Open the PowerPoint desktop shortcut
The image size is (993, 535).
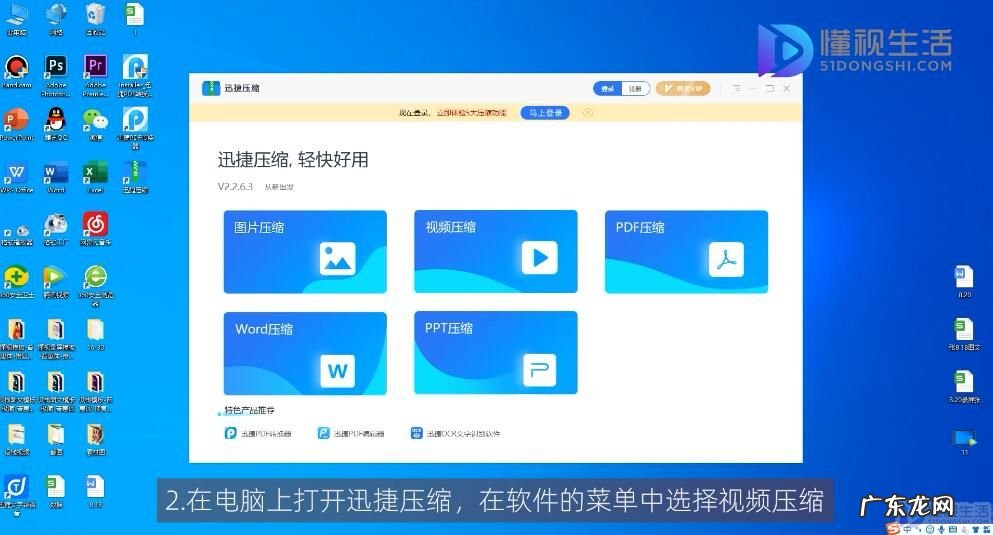click(16, 123)
